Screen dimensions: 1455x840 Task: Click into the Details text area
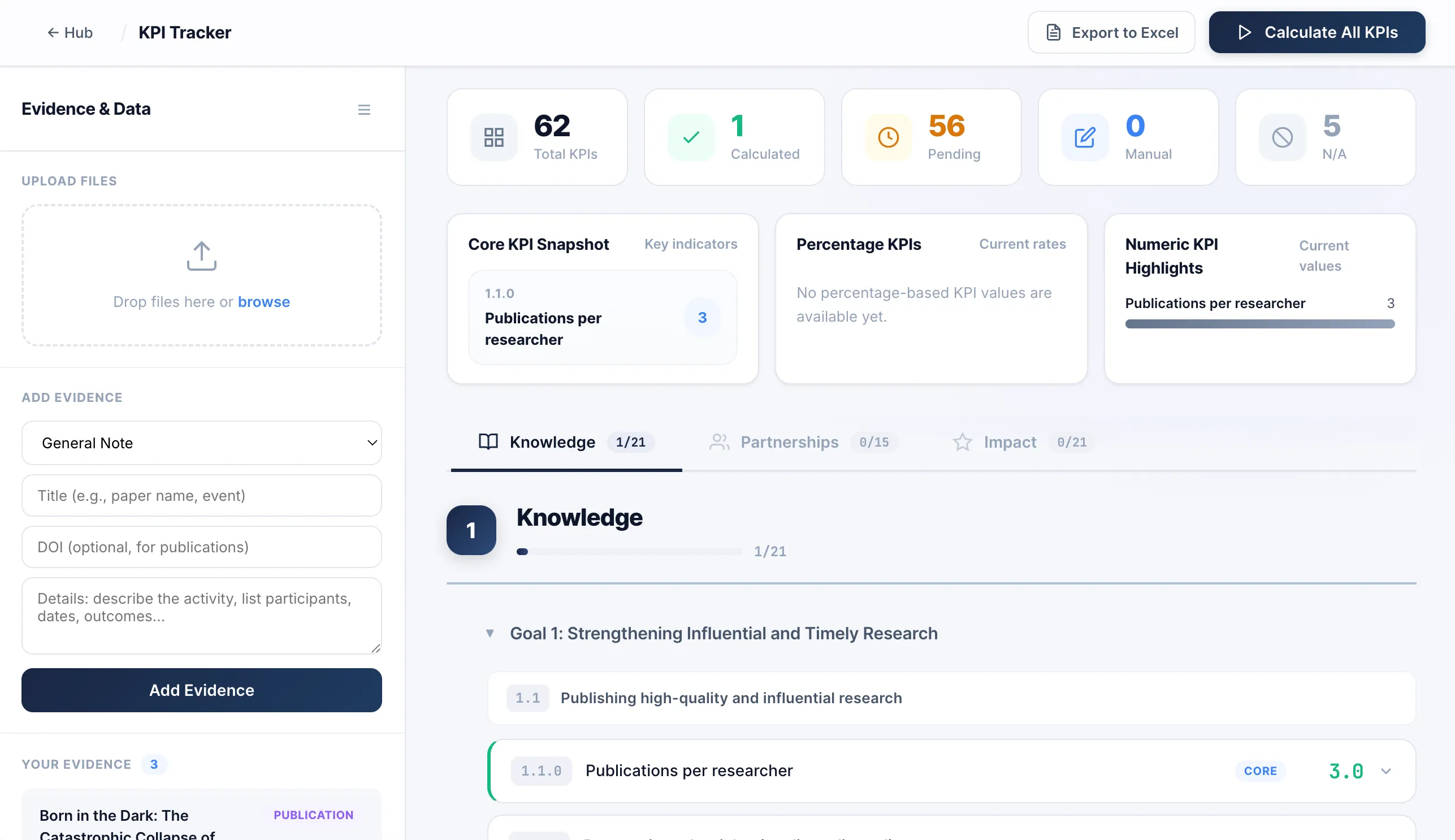pos(201,616)
